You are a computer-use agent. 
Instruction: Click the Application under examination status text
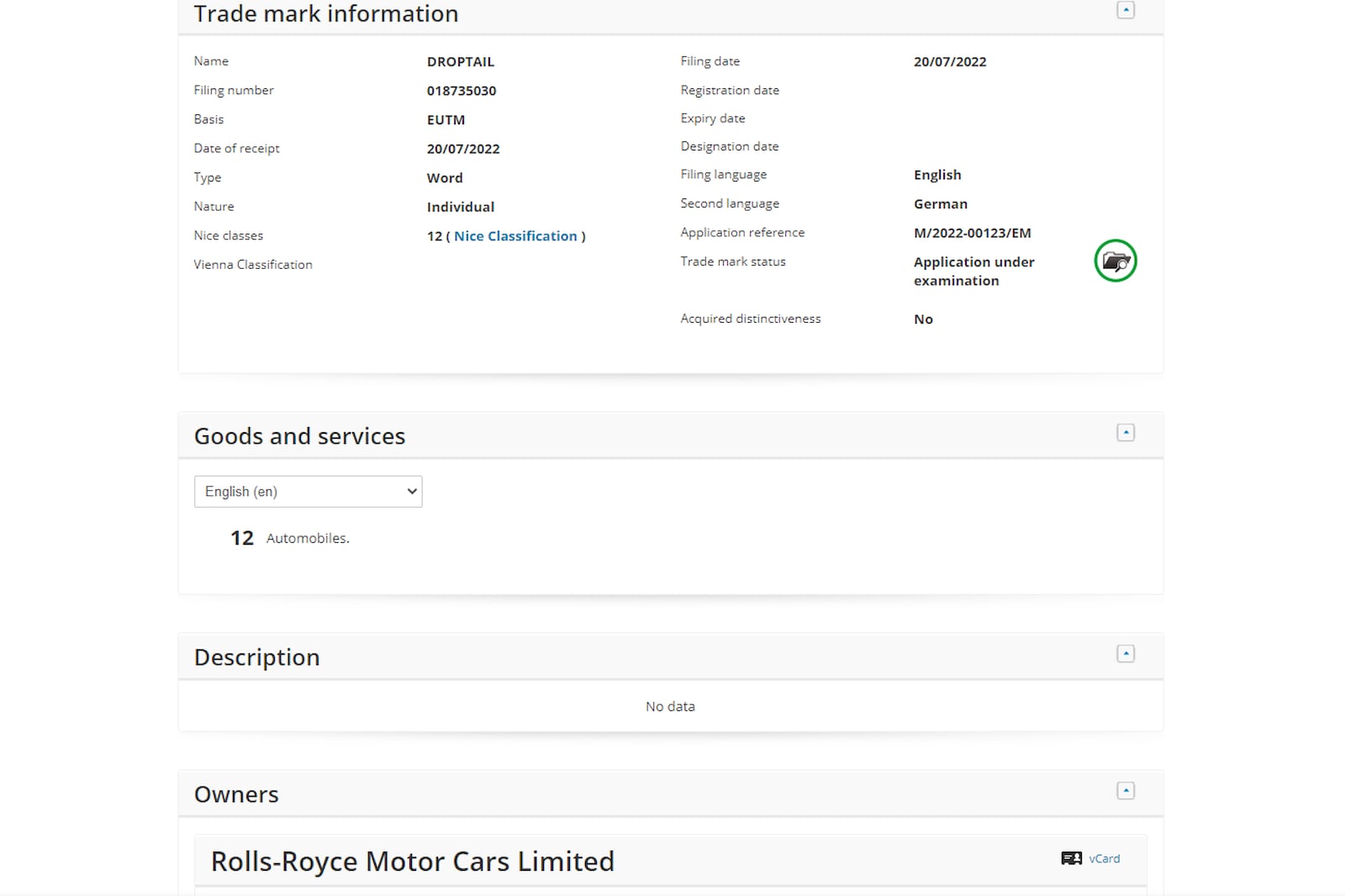click(974, 271)
